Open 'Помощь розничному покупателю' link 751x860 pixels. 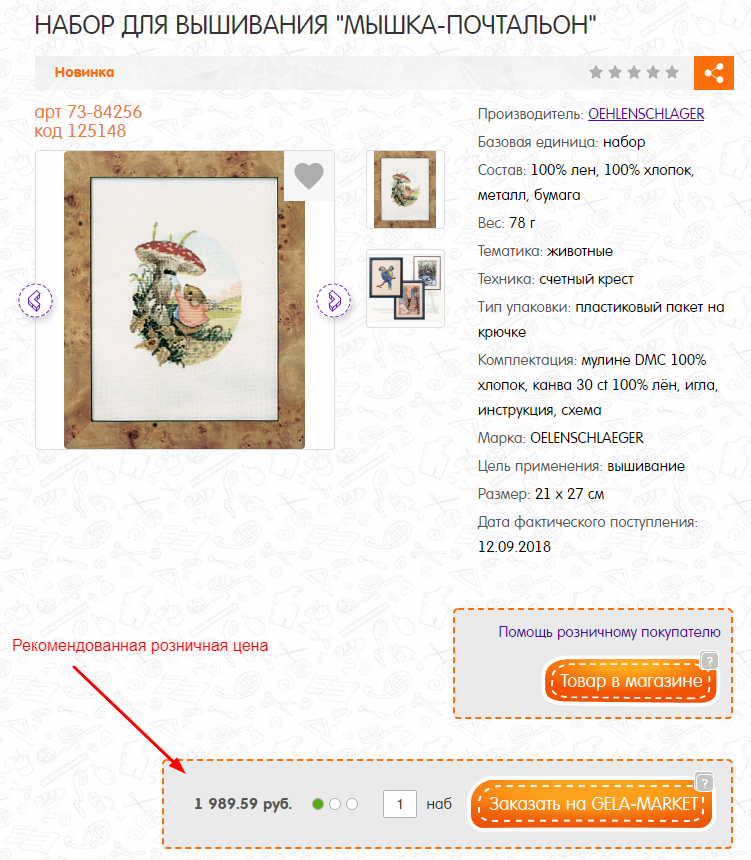pyautogui.click(x=609, y=632)
